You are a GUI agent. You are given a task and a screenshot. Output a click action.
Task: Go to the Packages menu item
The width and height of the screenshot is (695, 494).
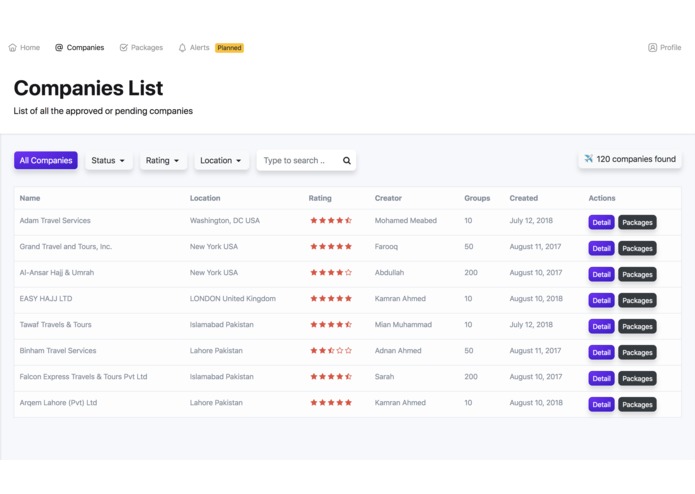click(141, 47)
